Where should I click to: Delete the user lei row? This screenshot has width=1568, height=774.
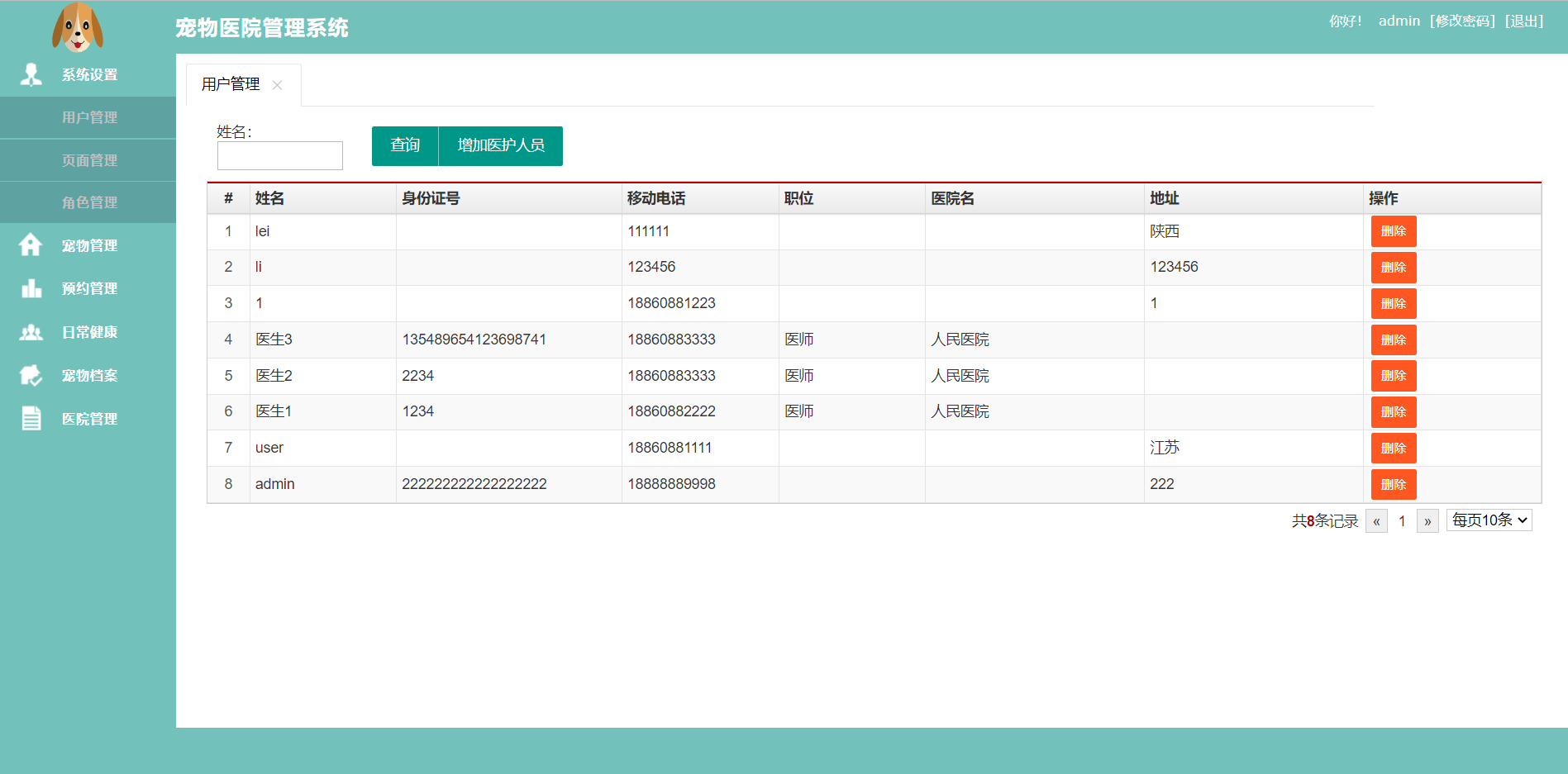pos(1394,231)
